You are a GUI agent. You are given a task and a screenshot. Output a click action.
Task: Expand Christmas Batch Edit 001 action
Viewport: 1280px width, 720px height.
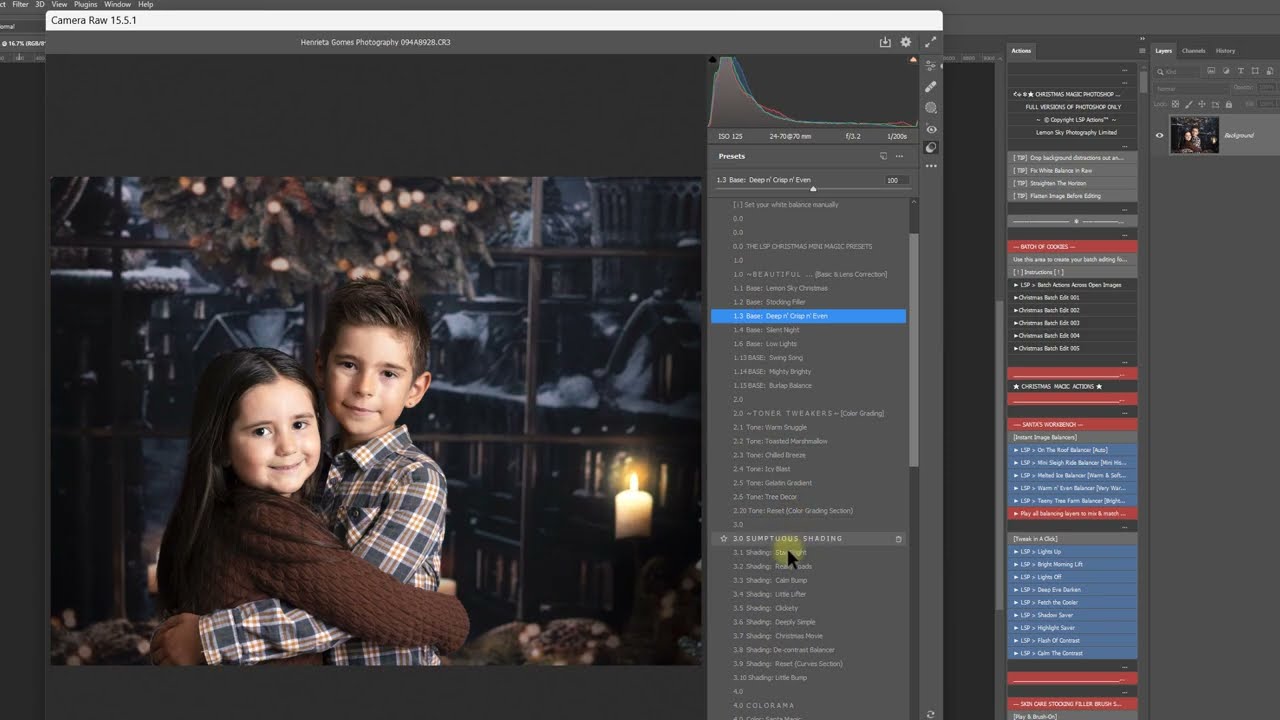click(1016, 297)
